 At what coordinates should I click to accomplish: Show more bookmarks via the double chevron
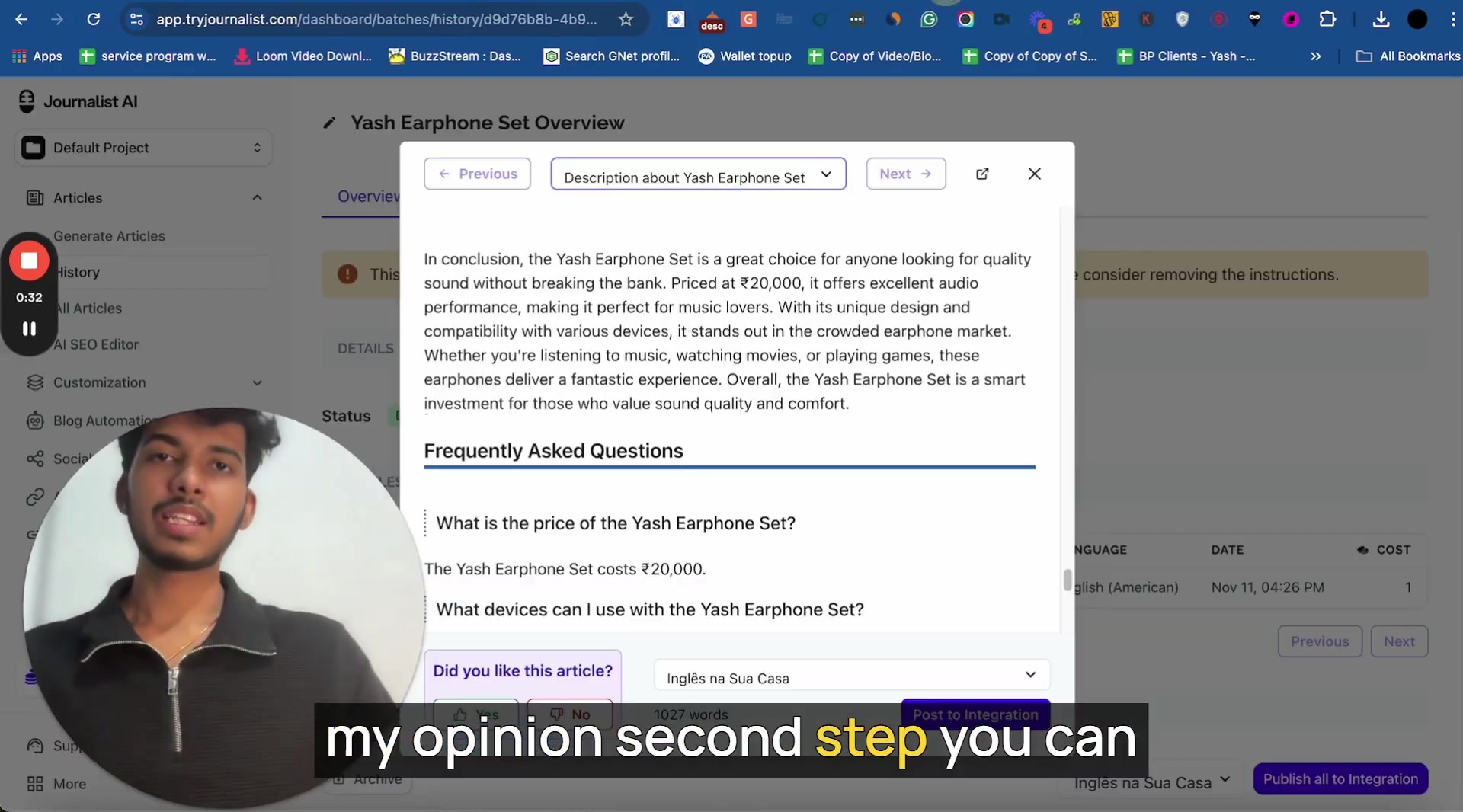coord(1315,56)
